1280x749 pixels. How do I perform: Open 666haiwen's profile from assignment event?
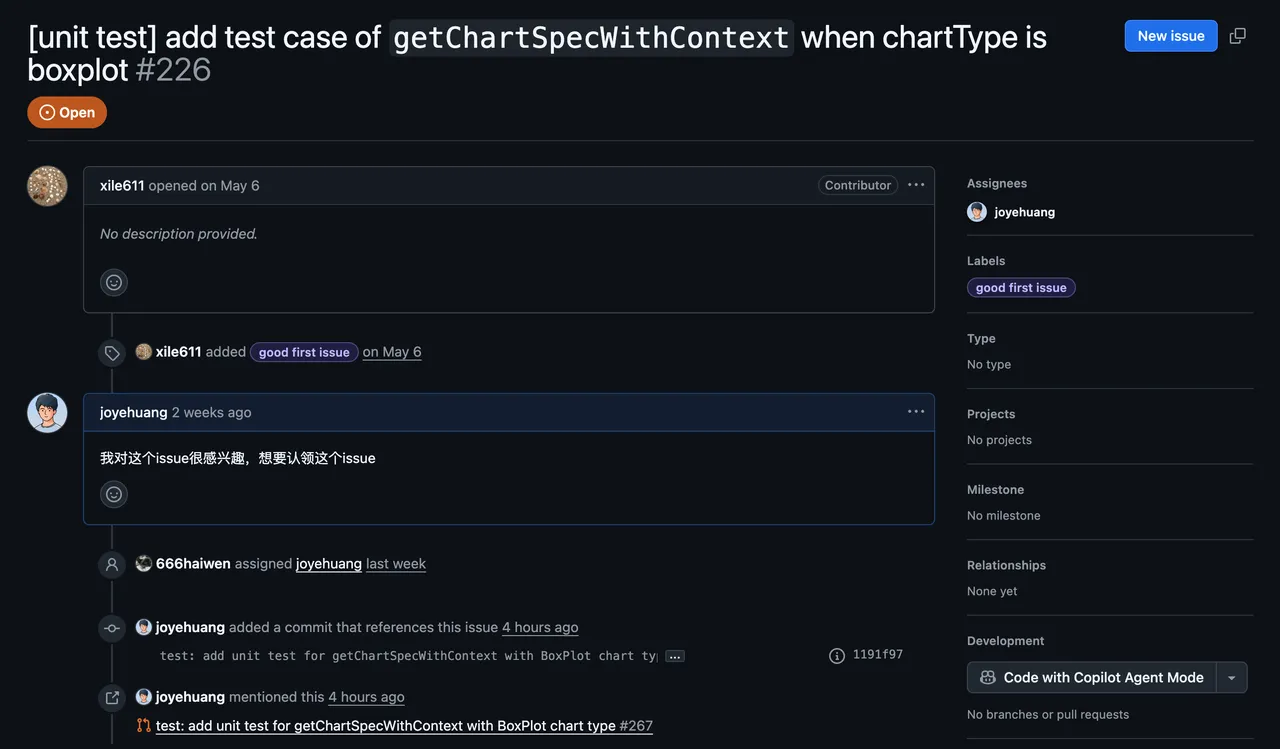192,564
